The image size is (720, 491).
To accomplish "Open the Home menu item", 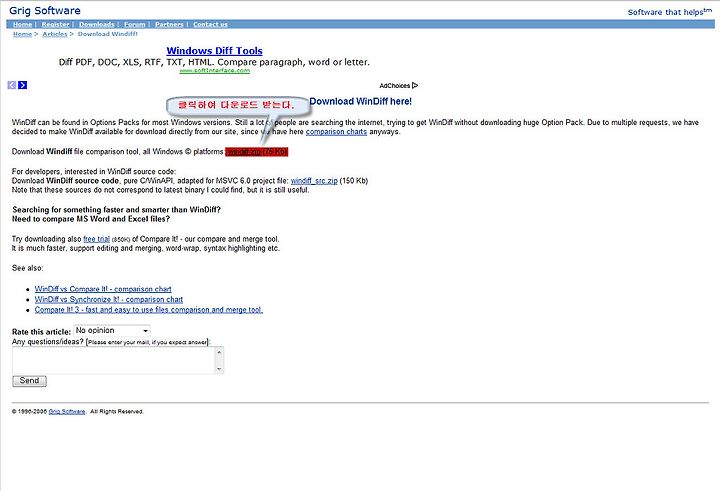I will pyautogui.click(x=22, y=24).
